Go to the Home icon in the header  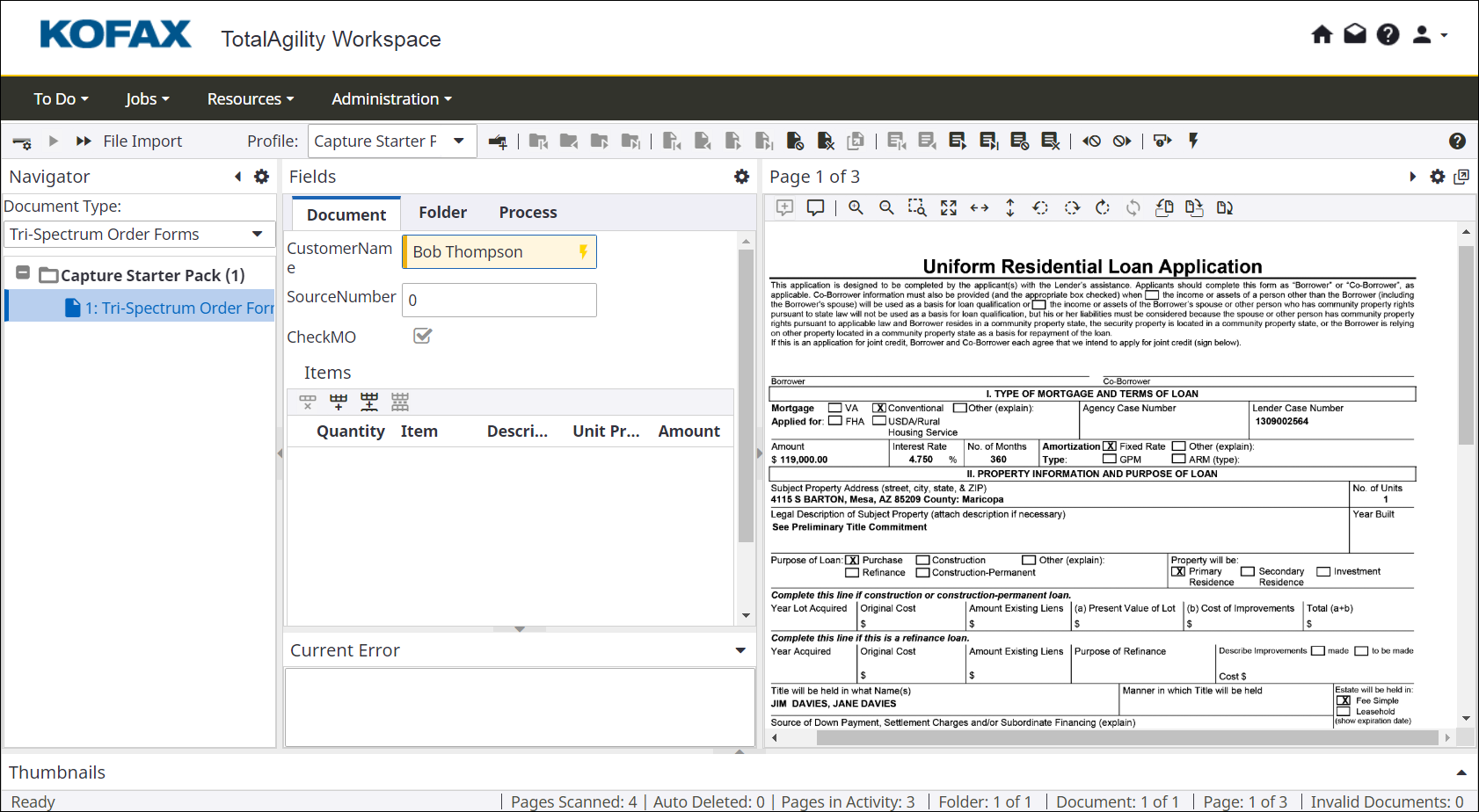[x=1322, y=33]
